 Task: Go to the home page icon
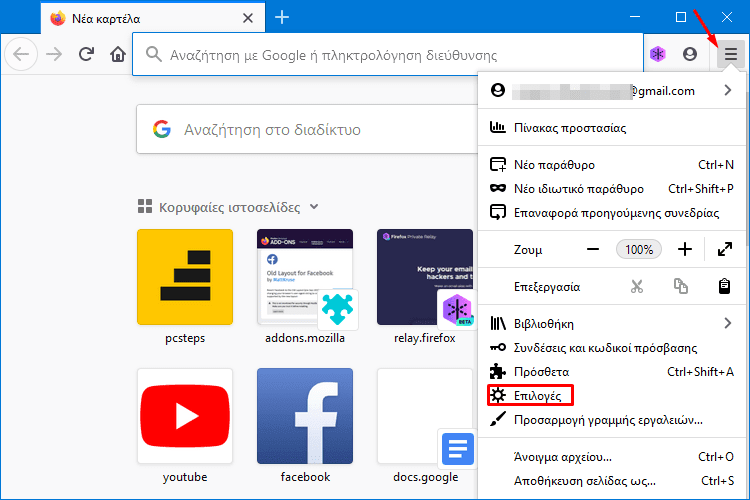pos(118,54)
